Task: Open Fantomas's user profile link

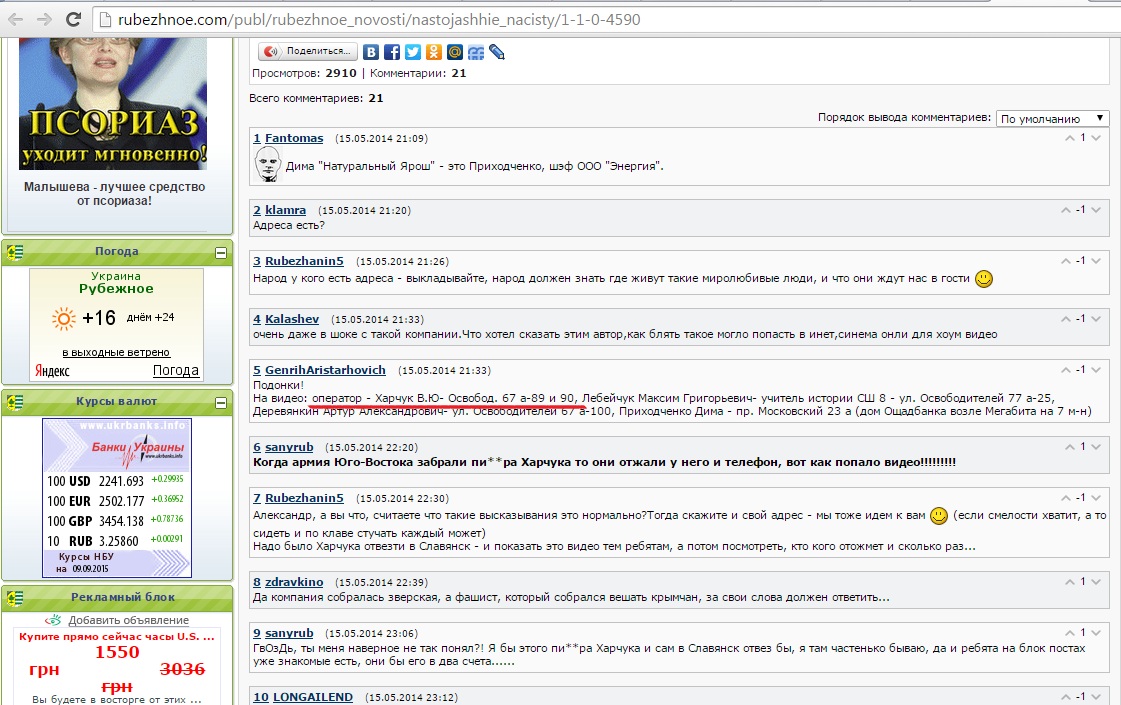Action: coord(294,138)
